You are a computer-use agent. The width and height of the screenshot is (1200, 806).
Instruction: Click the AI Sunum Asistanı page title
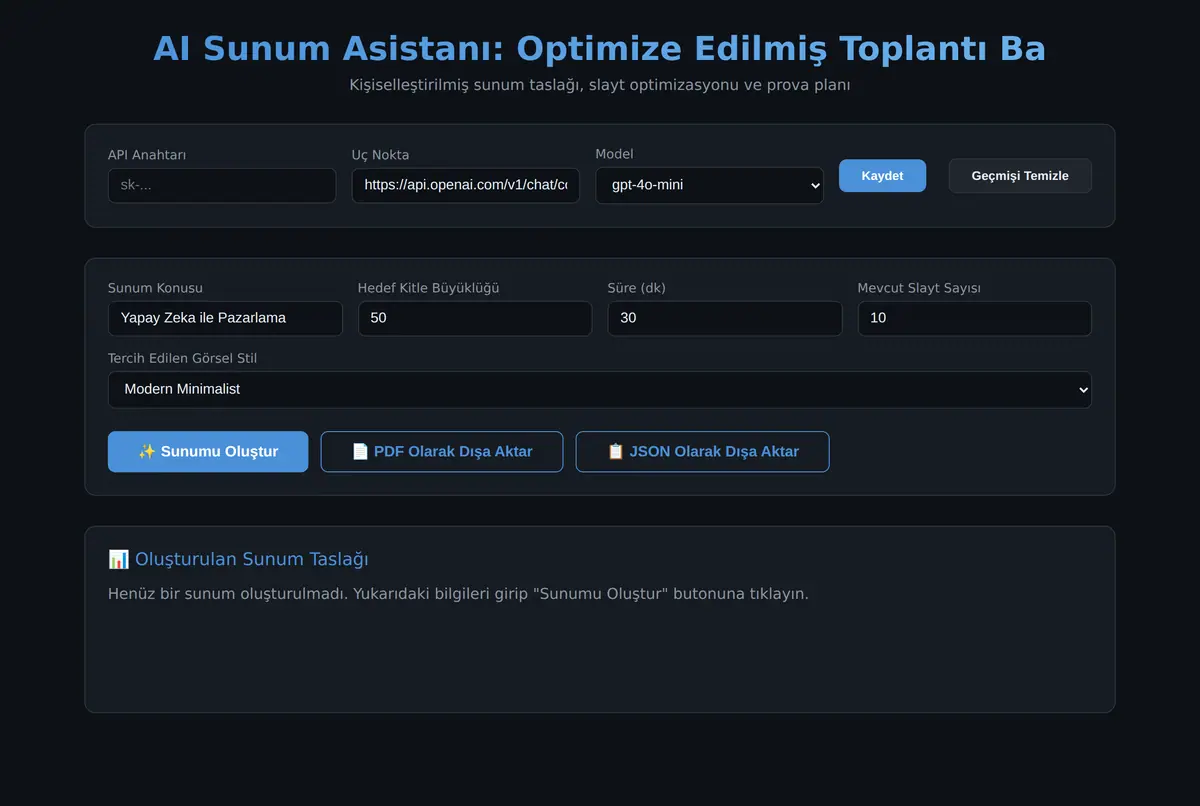click(x=600, y=48)
